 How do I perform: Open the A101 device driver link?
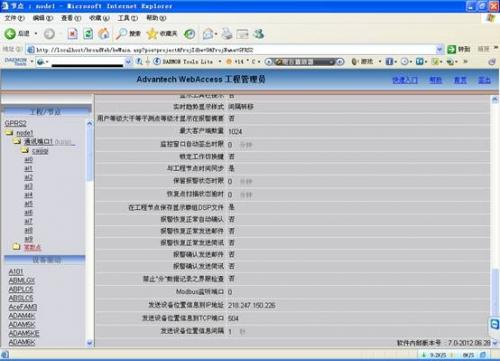click(16, 272)
